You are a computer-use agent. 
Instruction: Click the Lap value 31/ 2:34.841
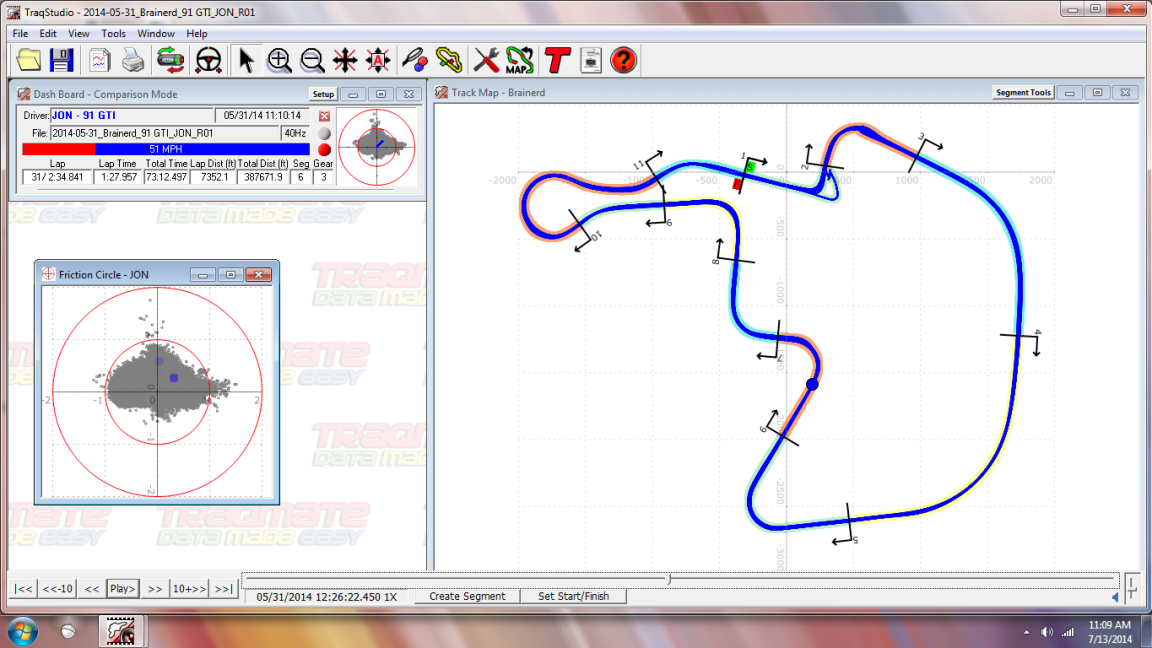click(57, 177)
